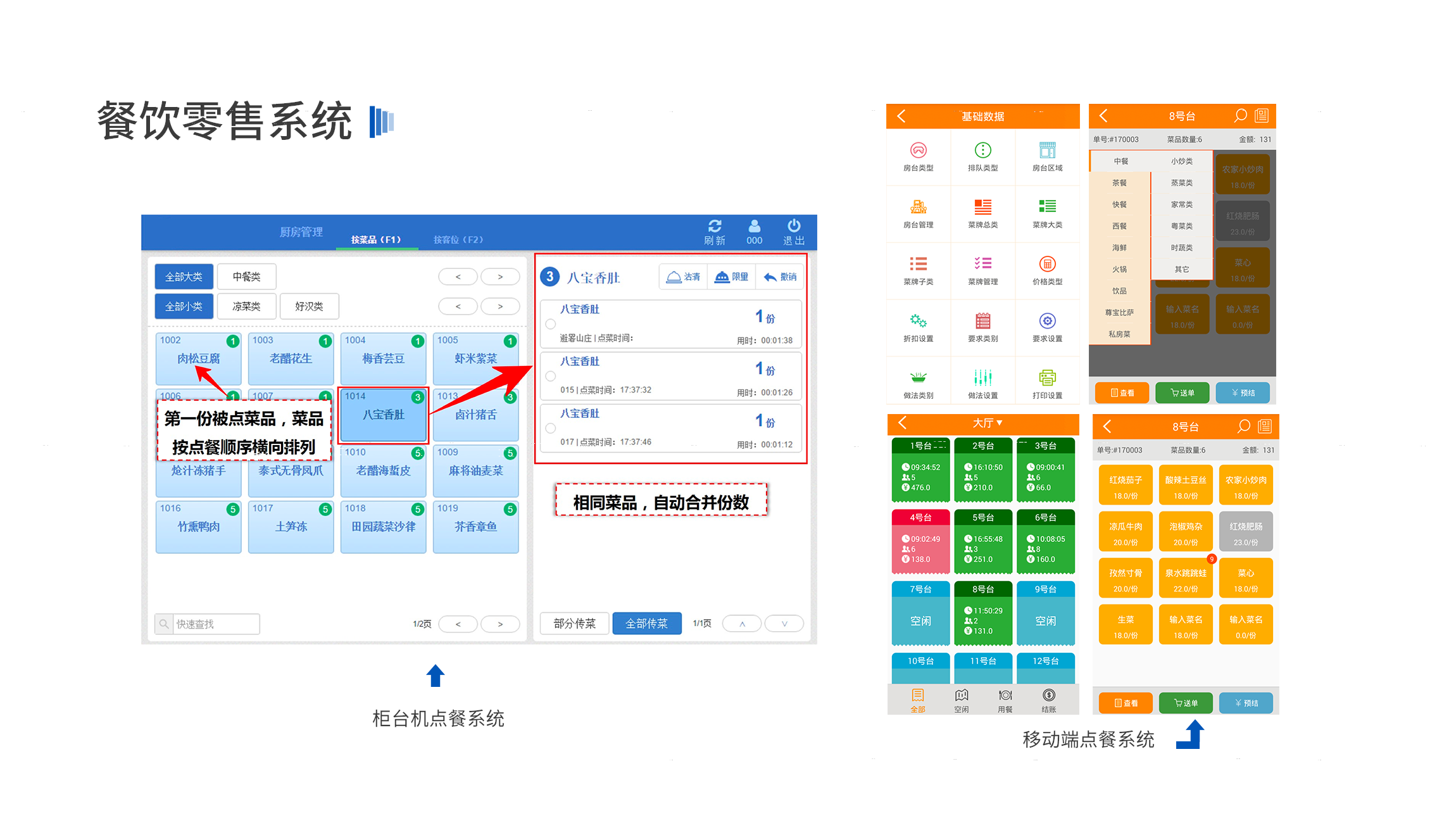The width and height of the screenshot is (1456, 823).
Task: Click down arrow beside 1/1页
Action: pos(784,624)
